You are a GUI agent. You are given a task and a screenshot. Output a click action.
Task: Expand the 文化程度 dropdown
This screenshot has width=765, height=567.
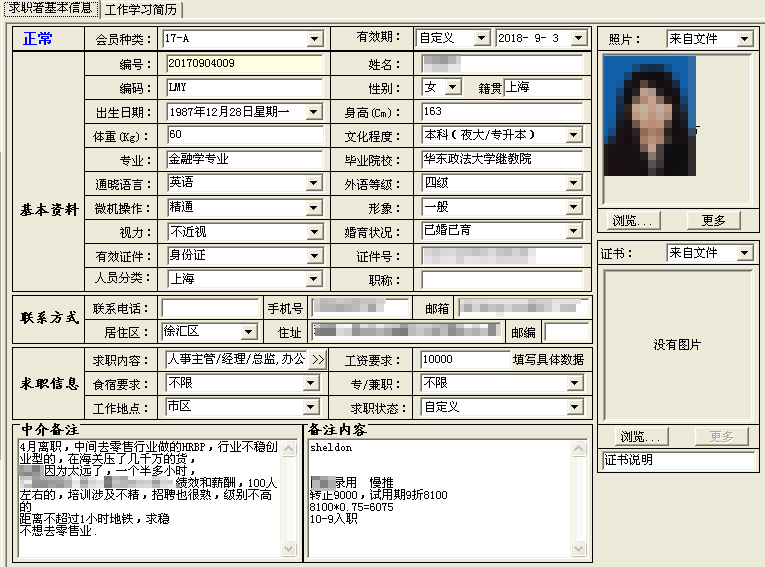click(574, 135)
